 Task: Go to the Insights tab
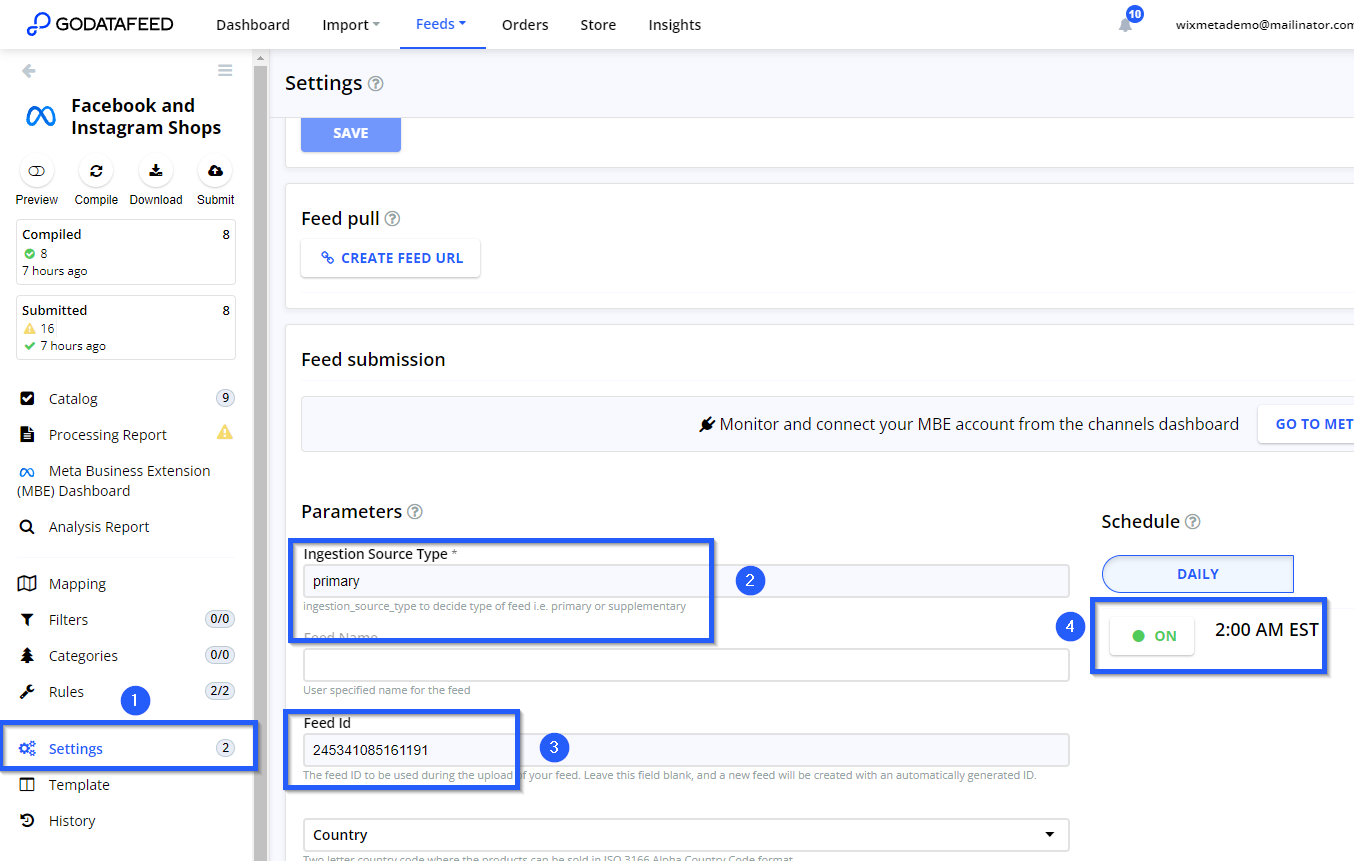pyautogui.click(x=675, y=25)
